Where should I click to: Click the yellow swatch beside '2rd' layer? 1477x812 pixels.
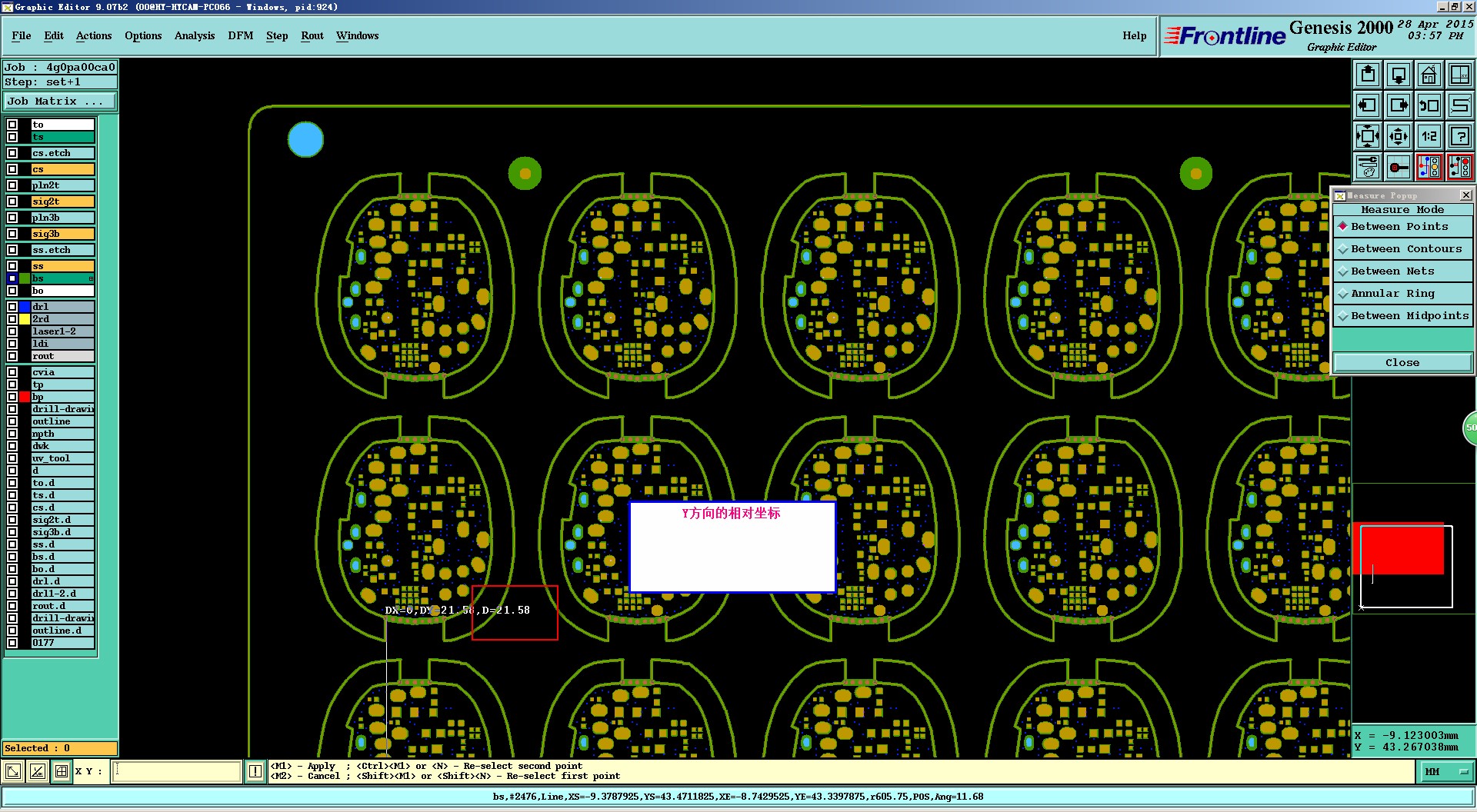pos(25,319)
